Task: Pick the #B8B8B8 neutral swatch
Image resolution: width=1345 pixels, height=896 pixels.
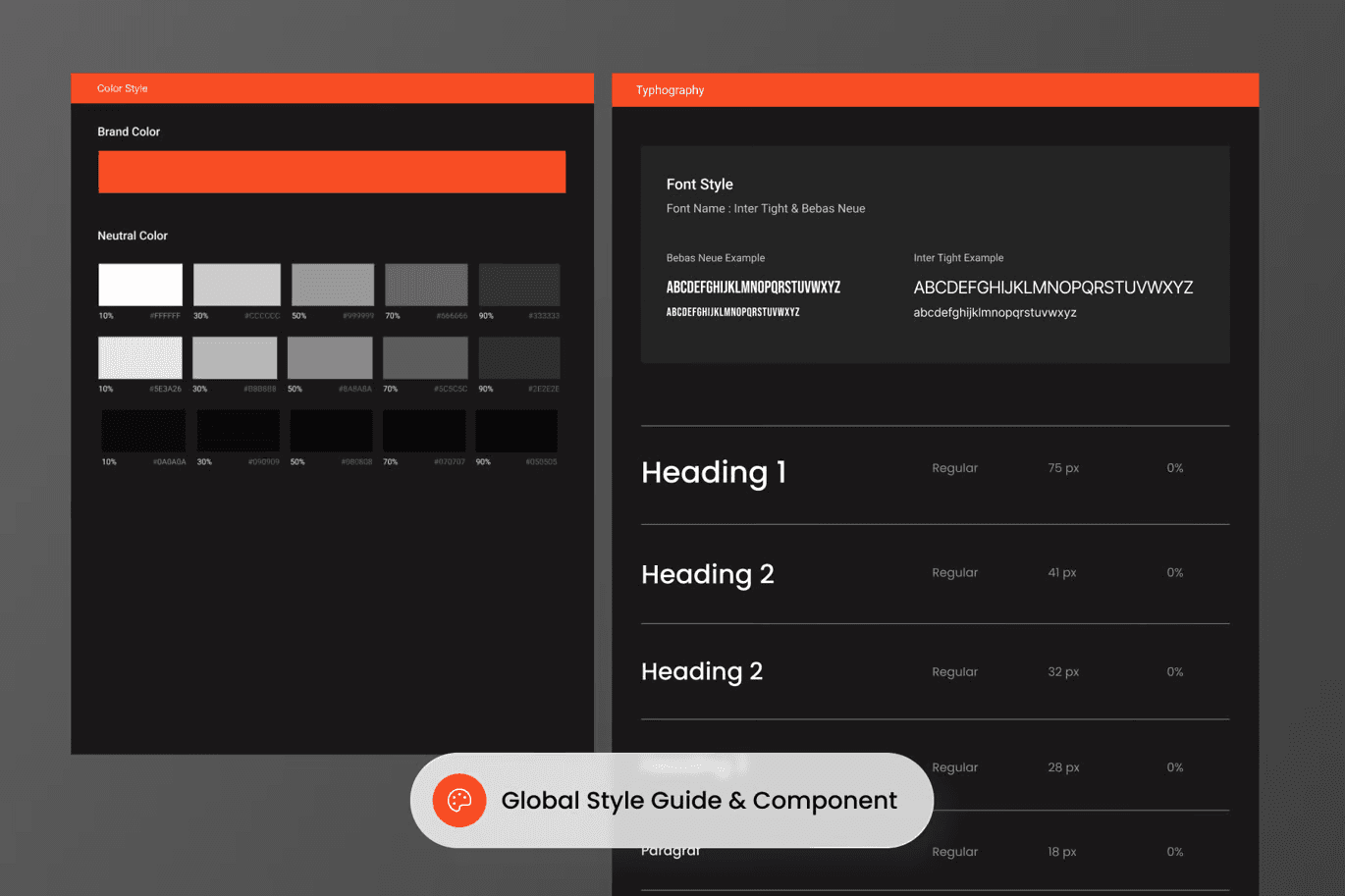Action: coord(235,358)
